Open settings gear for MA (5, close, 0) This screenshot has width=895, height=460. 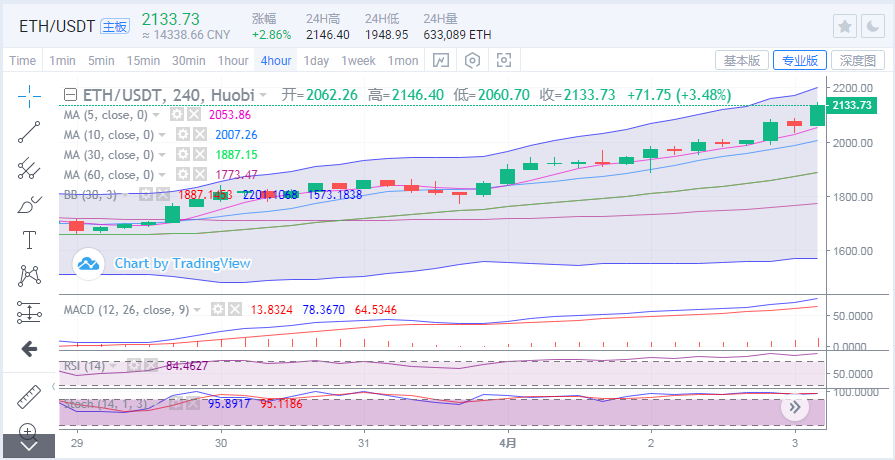point(177,115)
